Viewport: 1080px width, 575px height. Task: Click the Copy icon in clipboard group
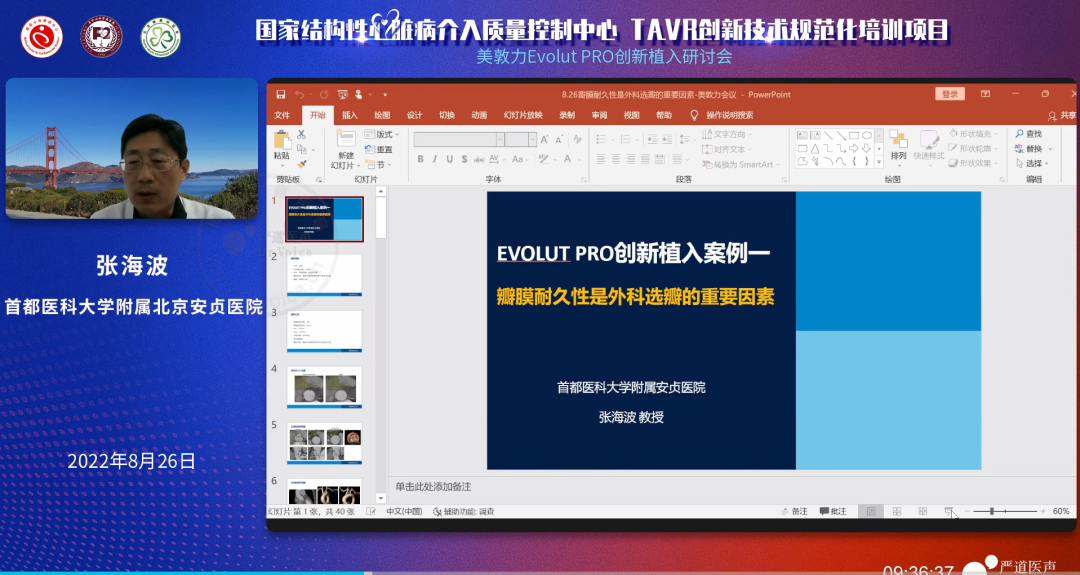(302, 149)
